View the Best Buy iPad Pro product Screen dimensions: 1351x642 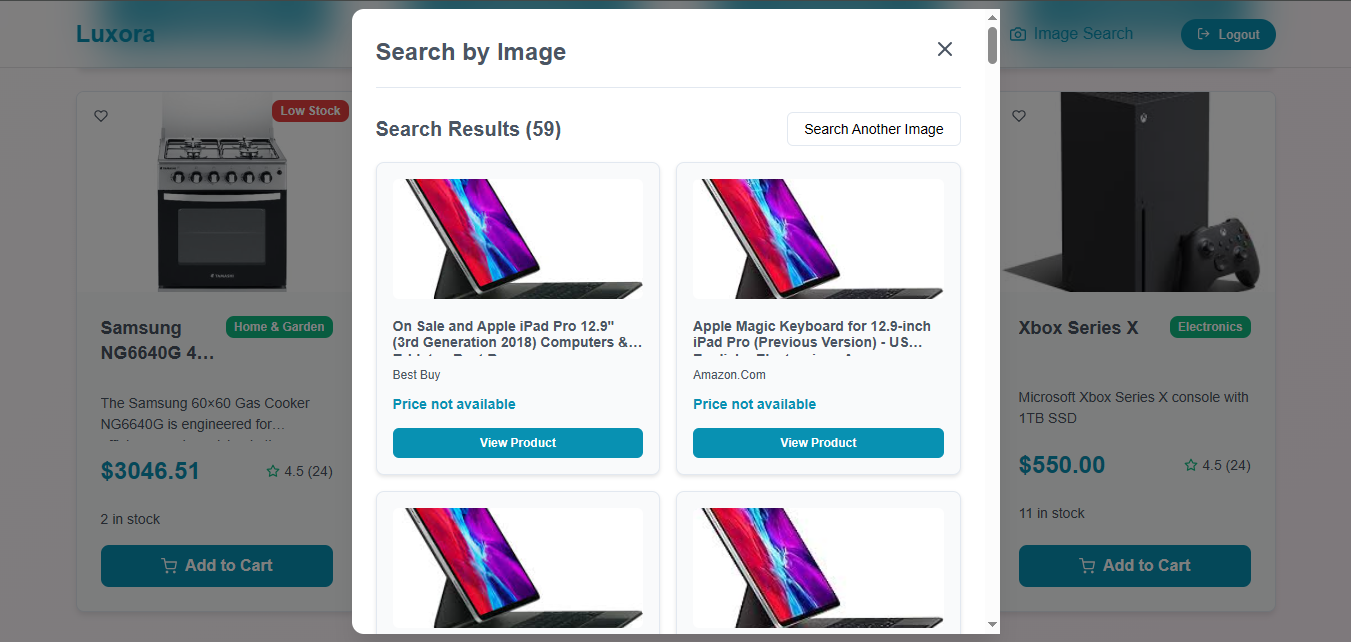coord(517,443)
